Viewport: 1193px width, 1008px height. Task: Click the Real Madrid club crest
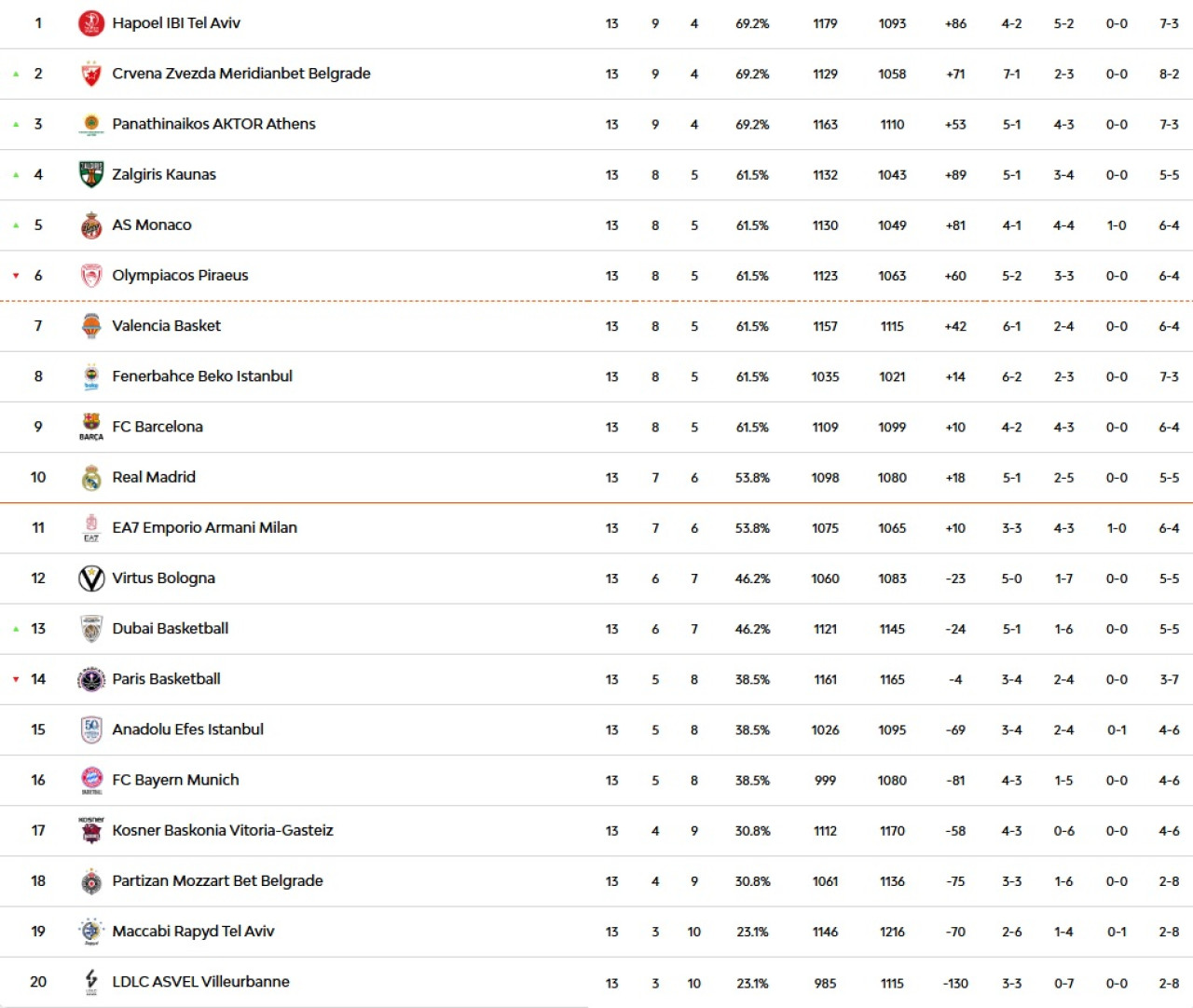pyautogui.click(x=91, y=478)
